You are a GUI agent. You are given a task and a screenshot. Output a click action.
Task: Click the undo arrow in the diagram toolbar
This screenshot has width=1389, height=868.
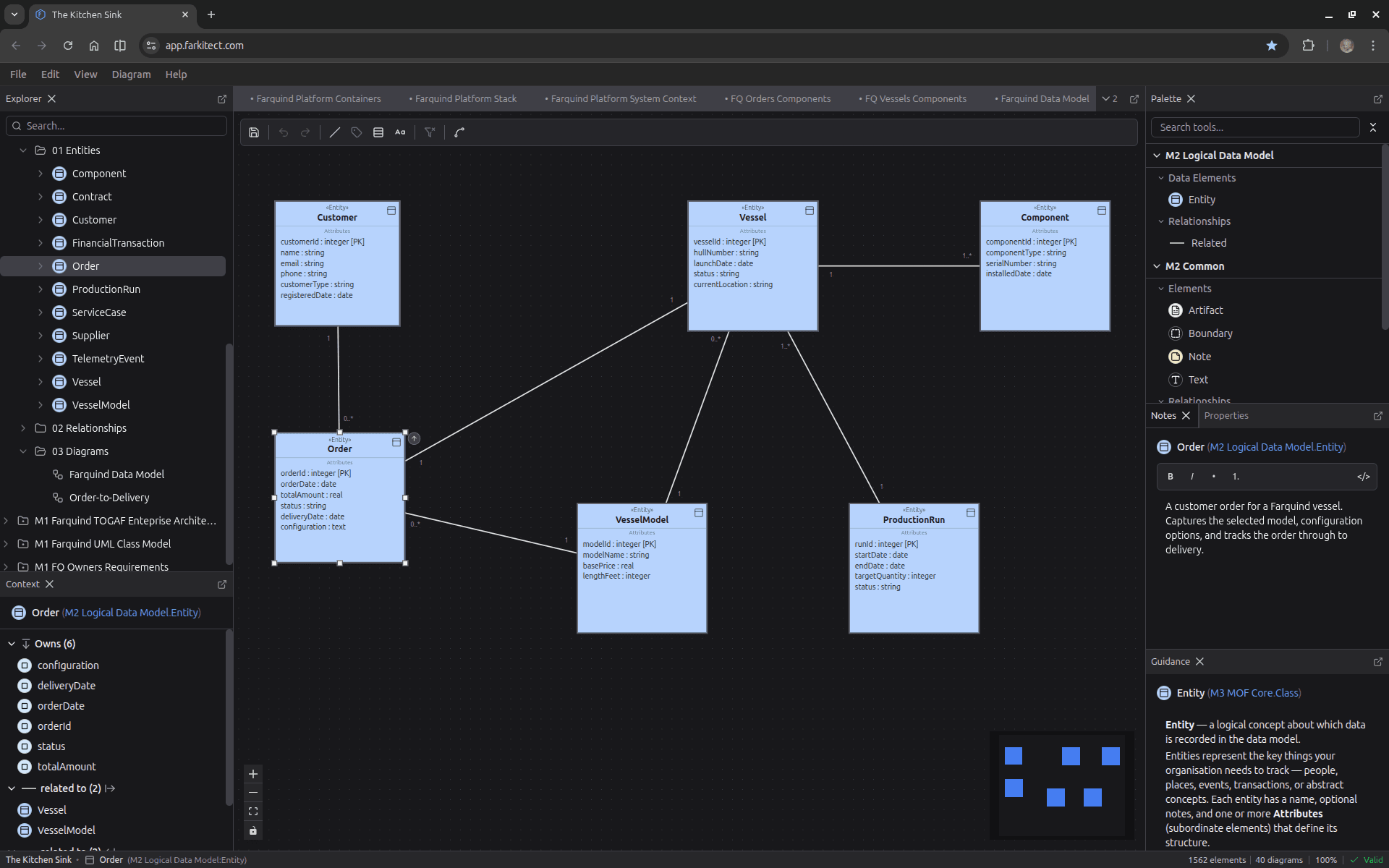coord(284,132)
